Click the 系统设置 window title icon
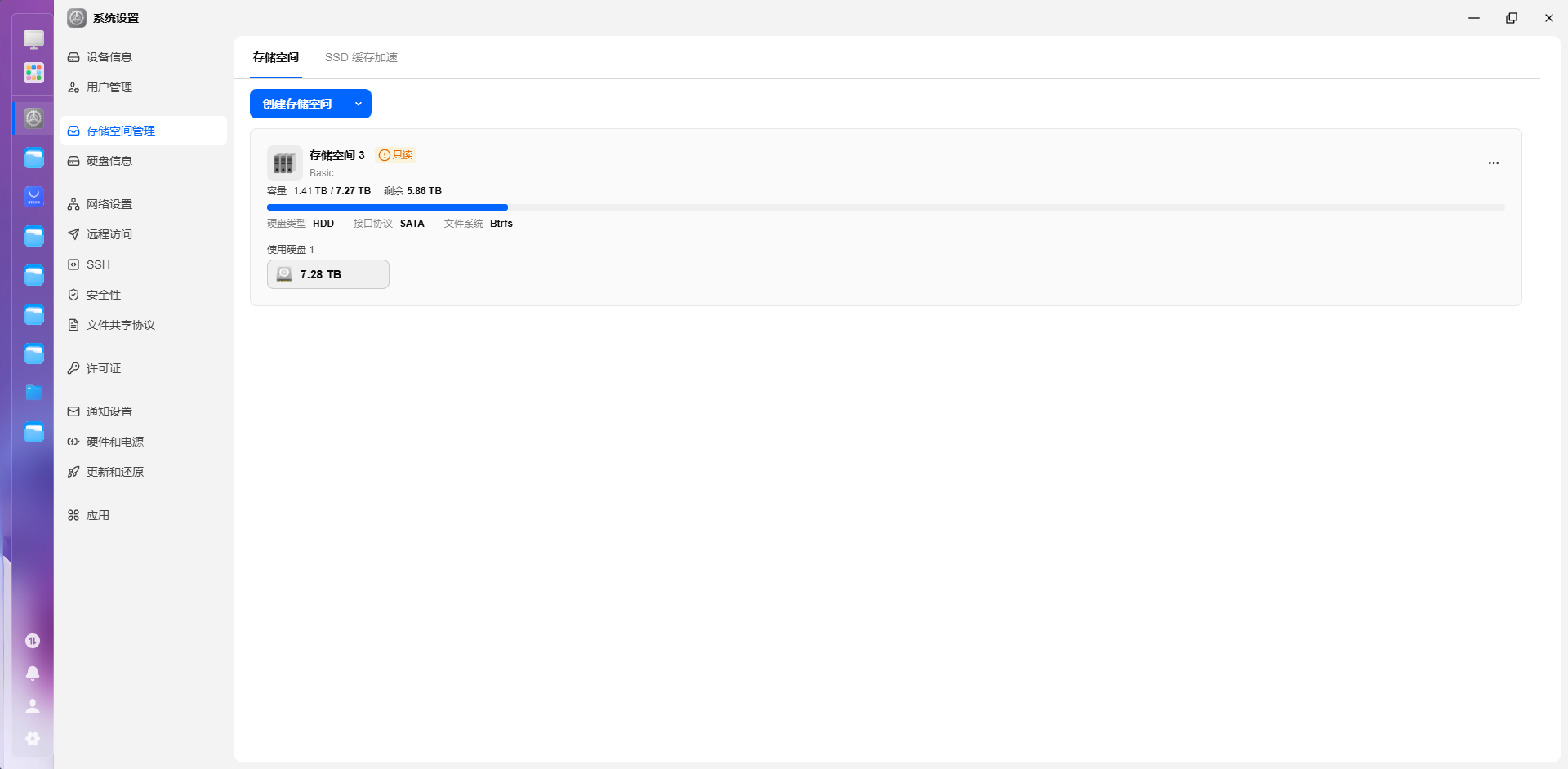The width and height of the screenshot is (1568, 769). tap(77, 18)
